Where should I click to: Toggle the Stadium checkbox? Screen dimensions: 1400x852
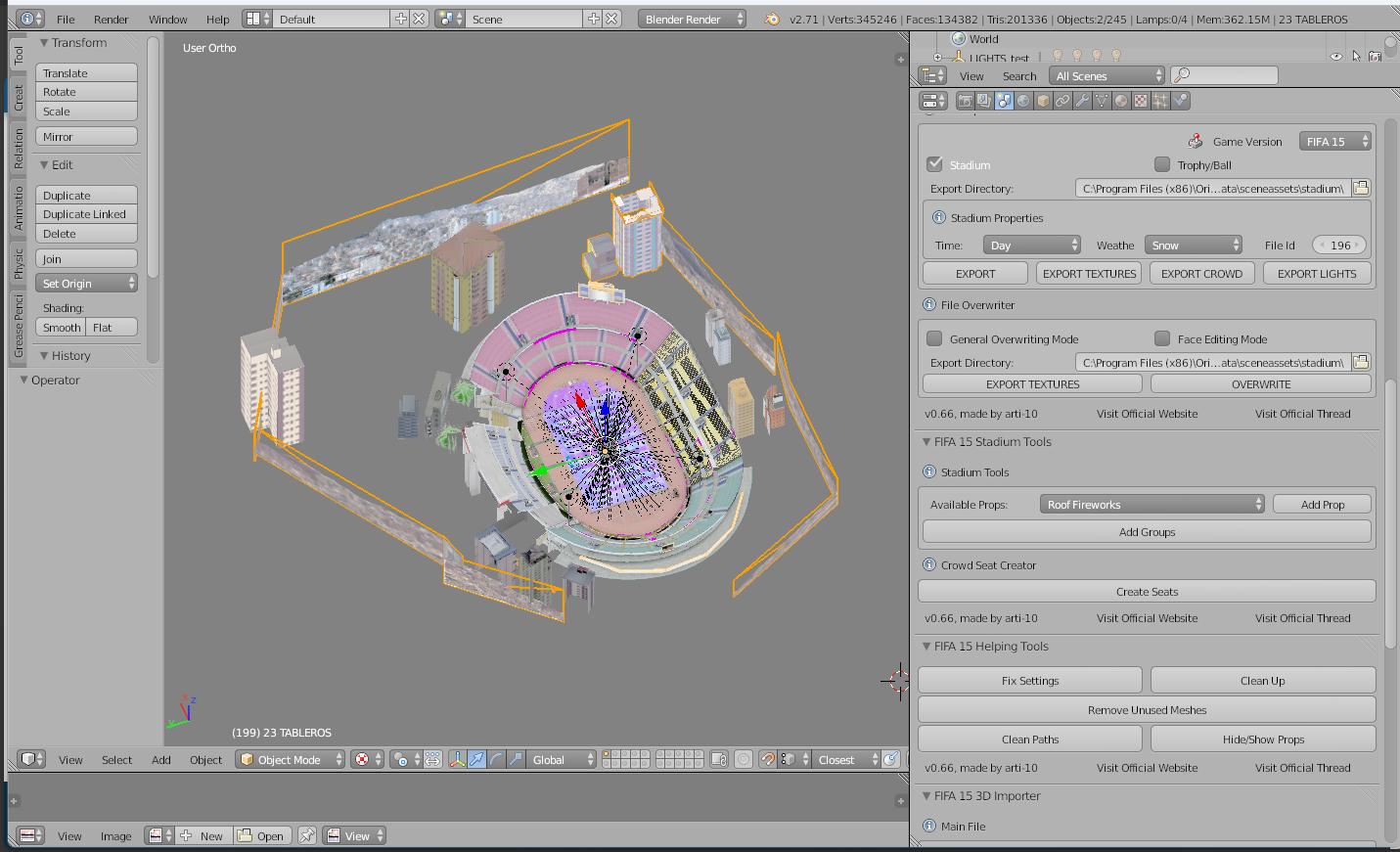coord(934,164)
